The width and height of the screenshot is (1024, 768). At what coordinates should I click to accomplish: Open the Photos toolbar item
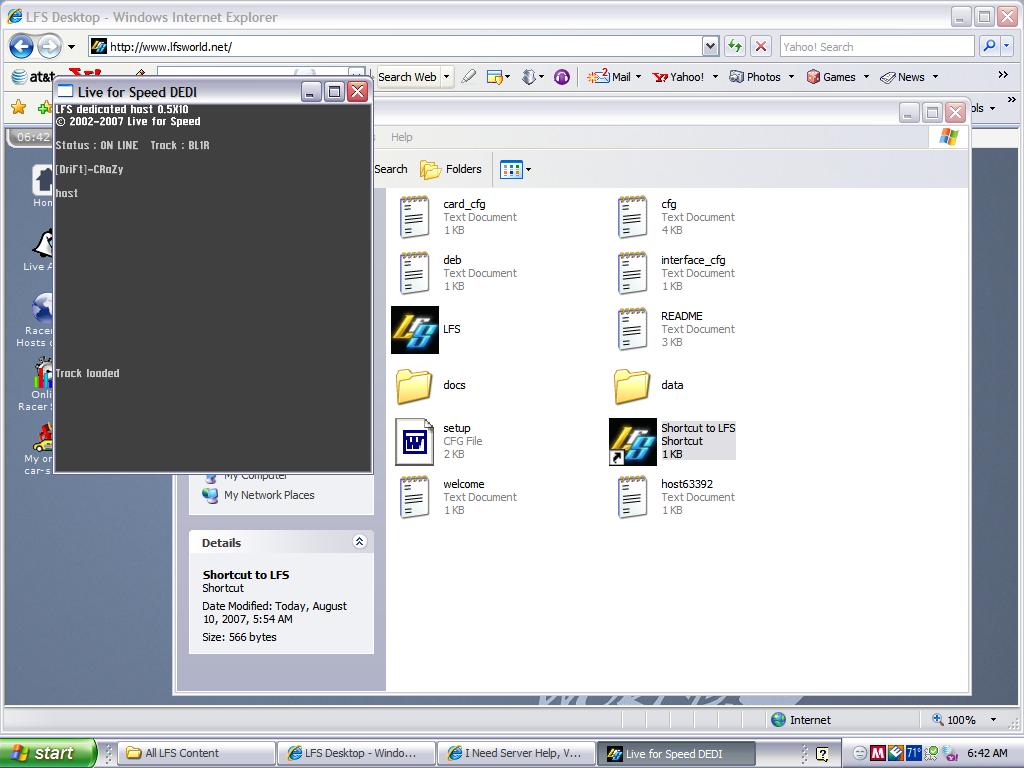755,77
